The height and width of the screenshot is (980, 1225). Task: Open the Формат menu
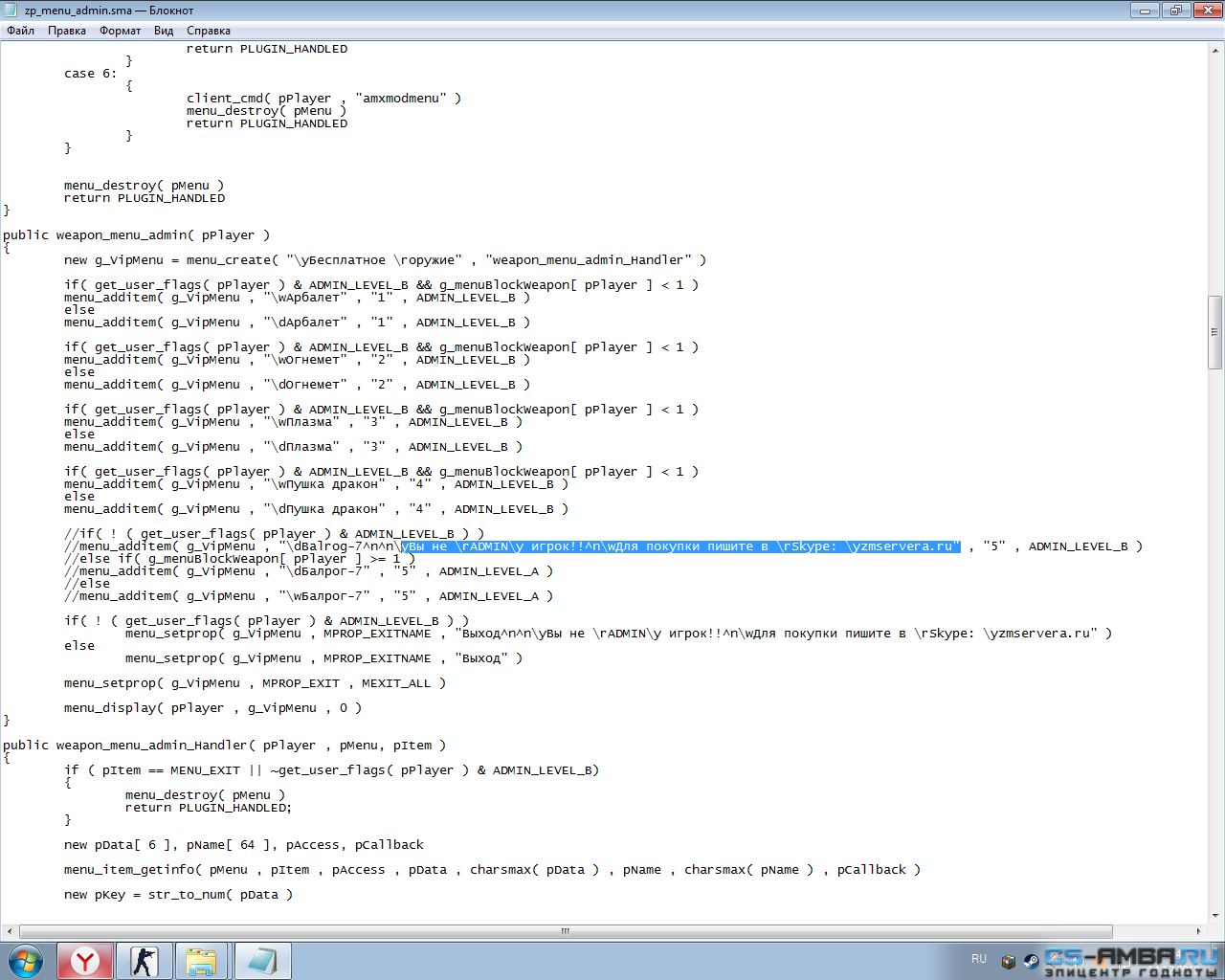pos(120,31)
